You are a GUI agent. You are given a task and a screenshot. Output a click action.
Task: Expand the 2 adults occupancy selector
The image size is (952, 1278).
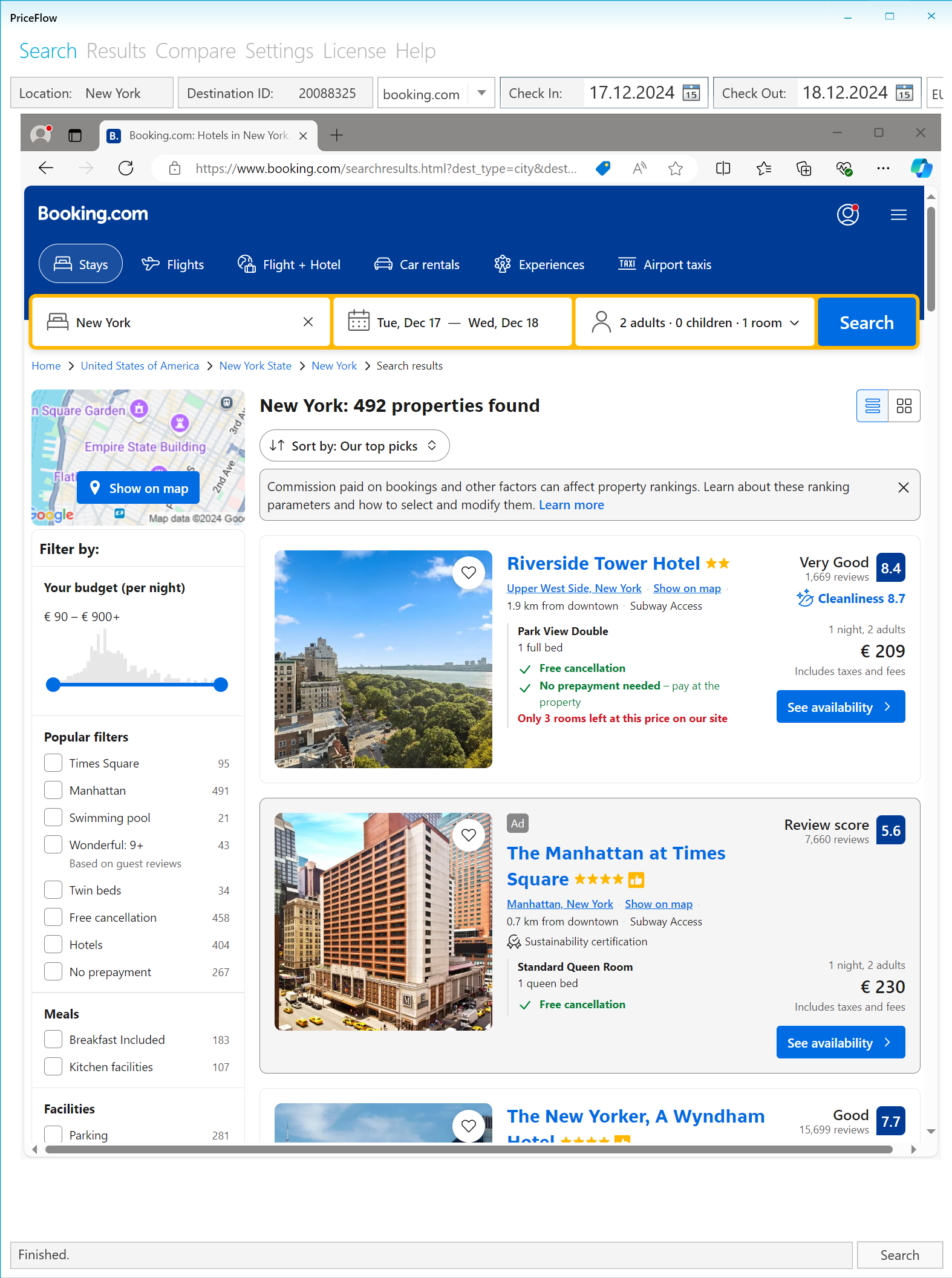click(694, 322)
